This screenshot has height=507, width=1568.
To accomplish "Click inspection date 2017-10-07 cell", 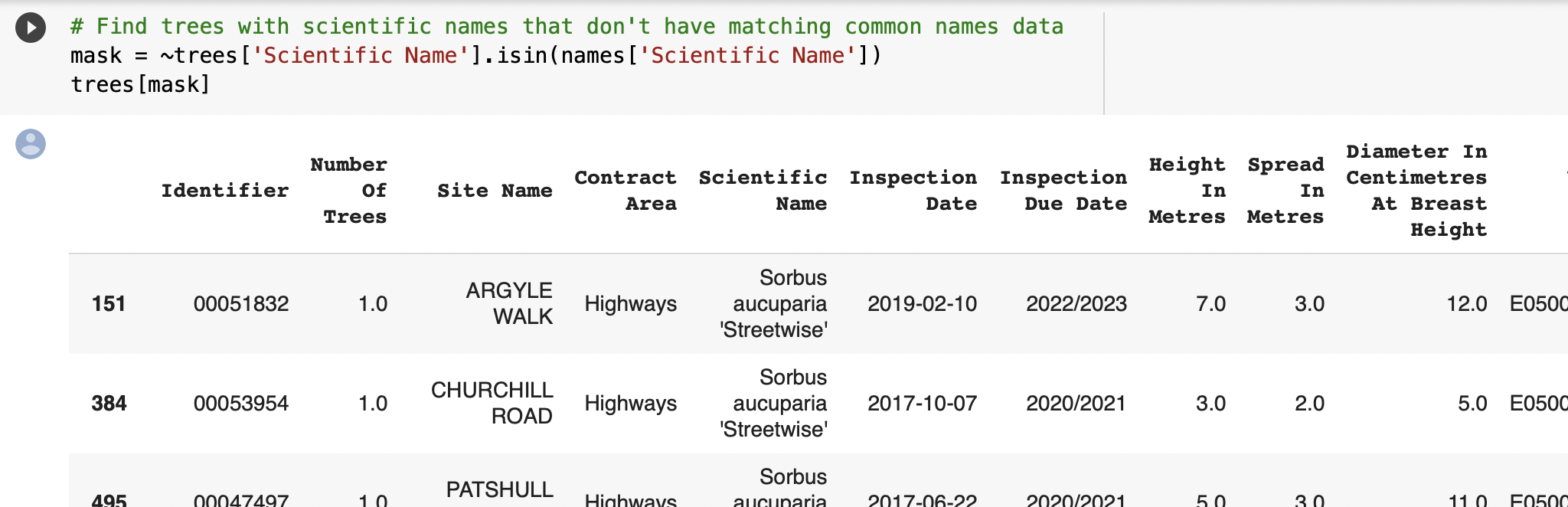I will click(922, 404).
